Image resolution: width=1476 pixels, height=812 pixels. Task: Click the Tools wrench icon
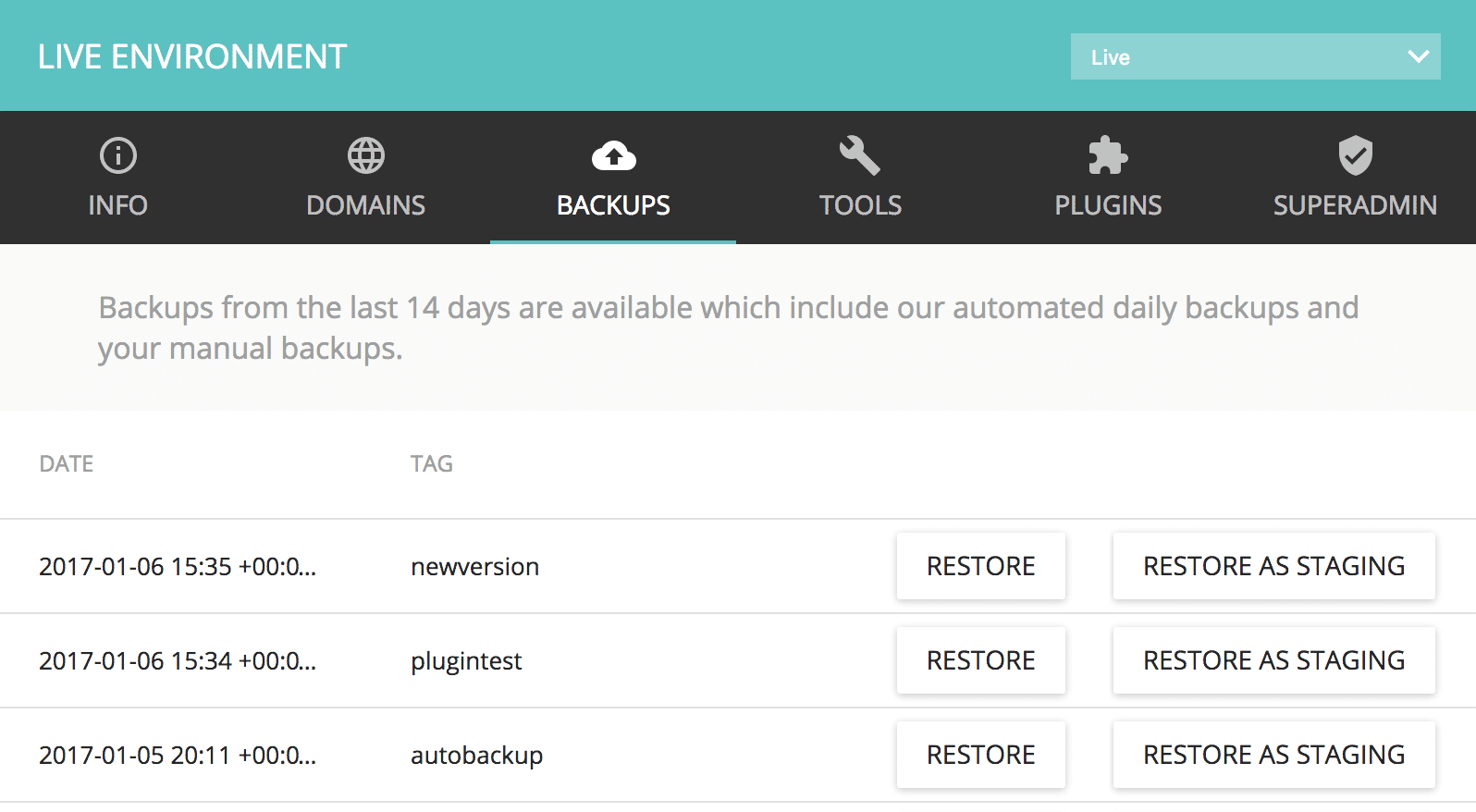click(860, 155)
